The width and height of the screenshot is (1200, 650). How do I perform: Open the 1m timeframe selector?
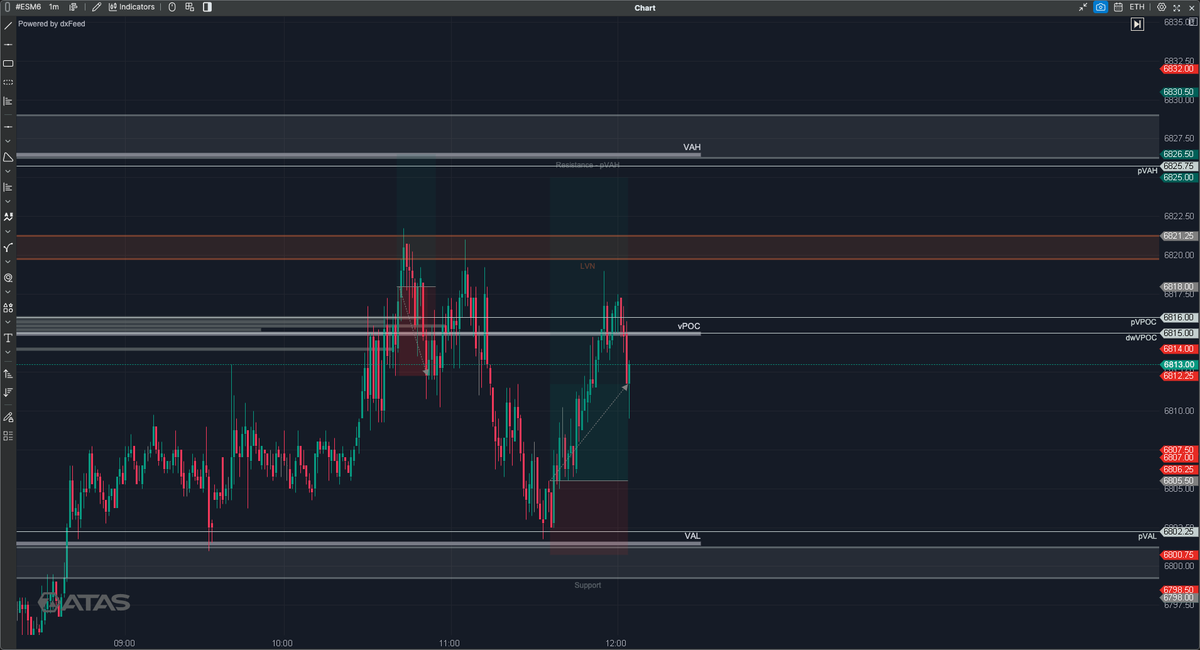click(x=54, y=7)
